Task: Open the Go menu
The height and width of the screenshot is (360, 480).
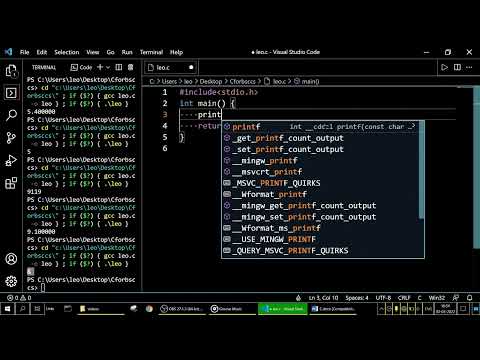Action: point(110,52)
